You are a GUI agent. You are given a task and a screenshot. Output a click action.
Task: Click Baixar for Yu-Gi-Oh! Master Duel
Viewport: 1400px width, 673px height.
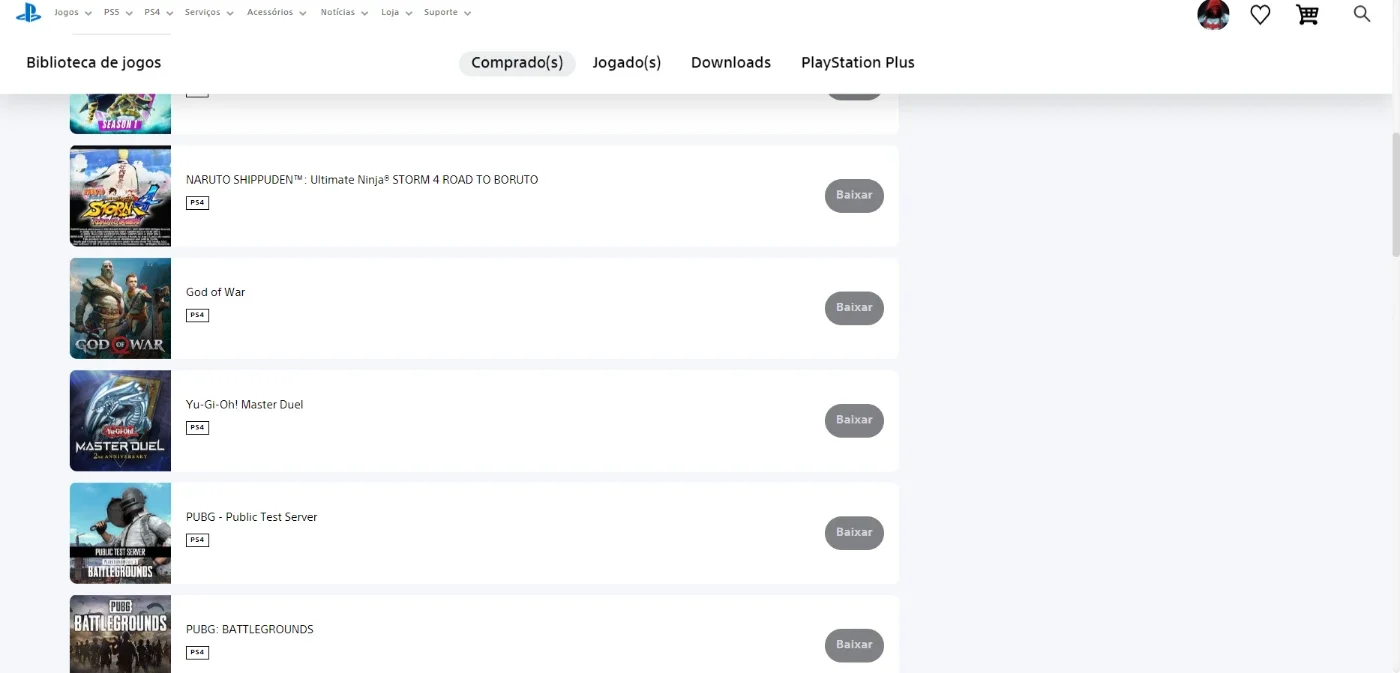pos(854,420)
